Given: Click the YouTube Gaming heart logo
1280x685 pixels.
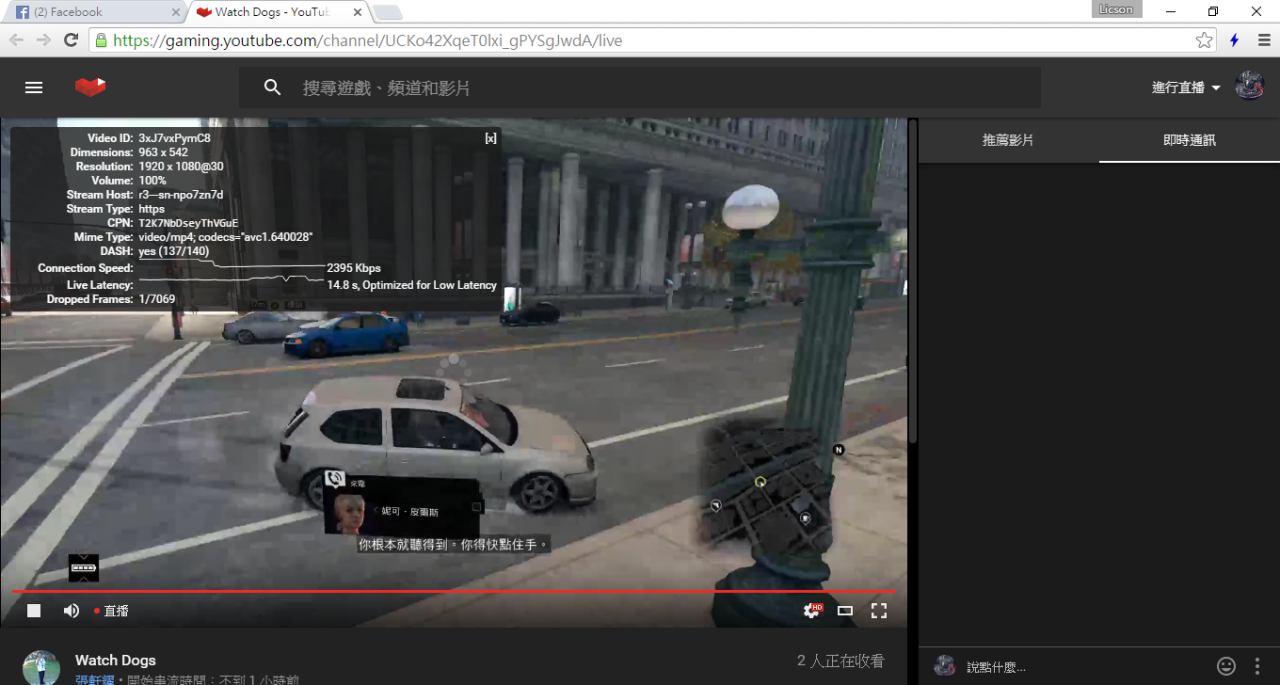Looking at the screenshot, I should coord(90,87).
